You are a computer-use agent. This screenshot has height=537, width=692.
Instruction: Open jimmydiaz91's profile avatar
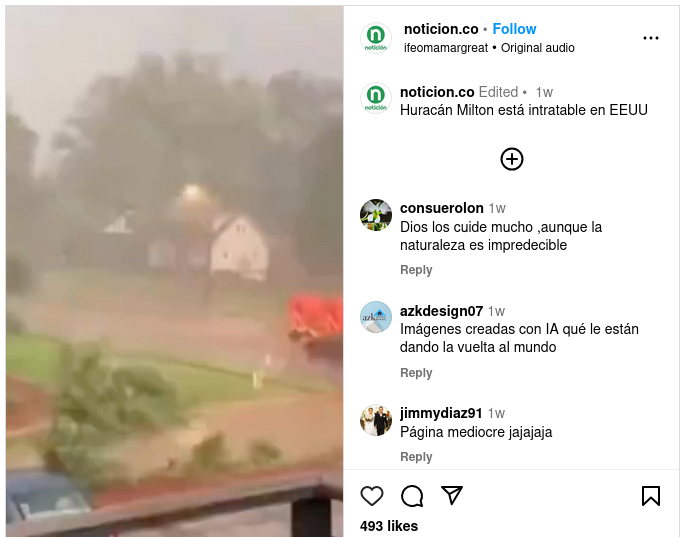376,420
